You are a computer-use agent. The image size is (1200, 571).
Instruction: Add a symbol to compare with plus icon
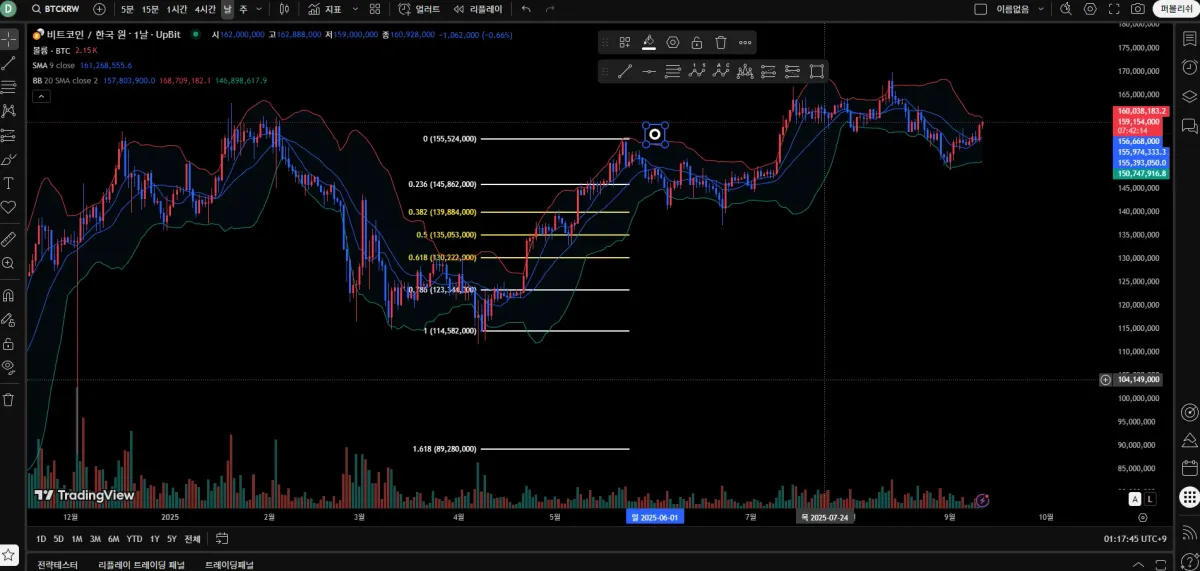pyautogui.click(x=99, y=9)
